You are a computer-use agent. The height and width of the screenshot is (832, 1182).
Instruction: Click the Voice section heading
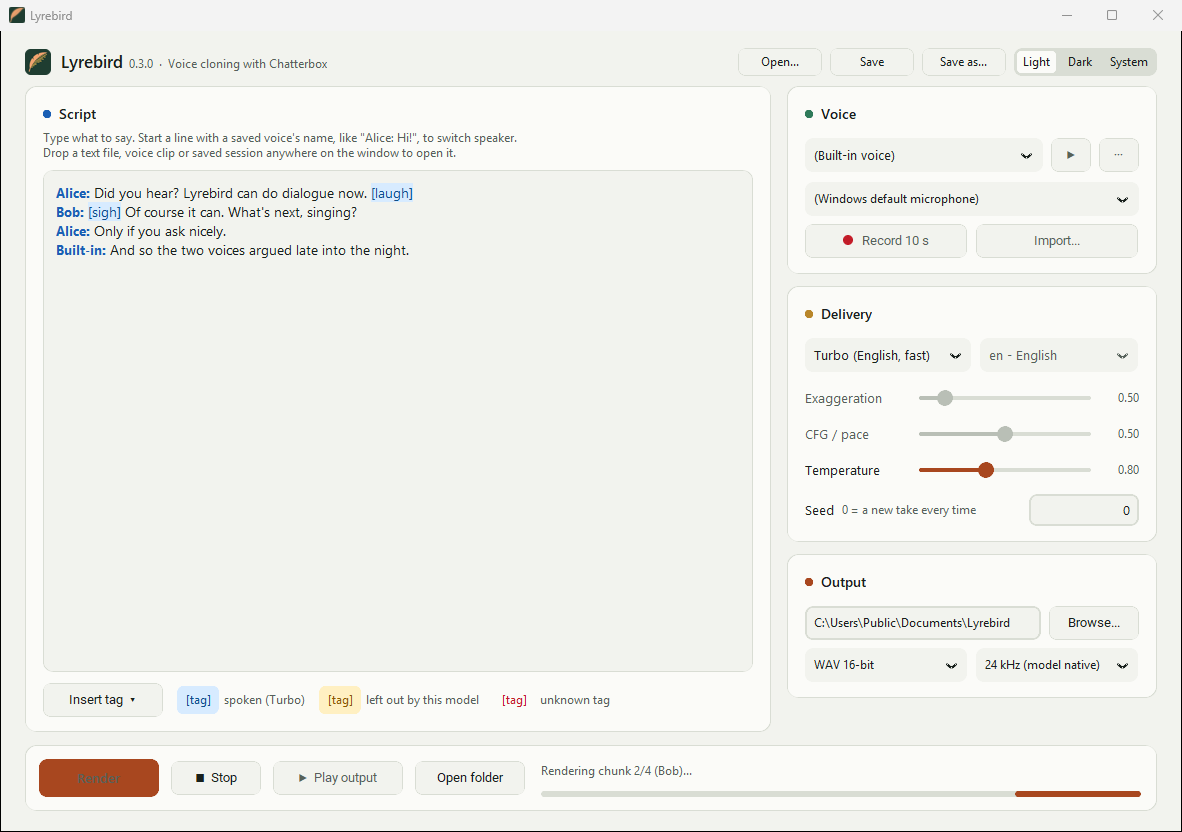(838, 115)
